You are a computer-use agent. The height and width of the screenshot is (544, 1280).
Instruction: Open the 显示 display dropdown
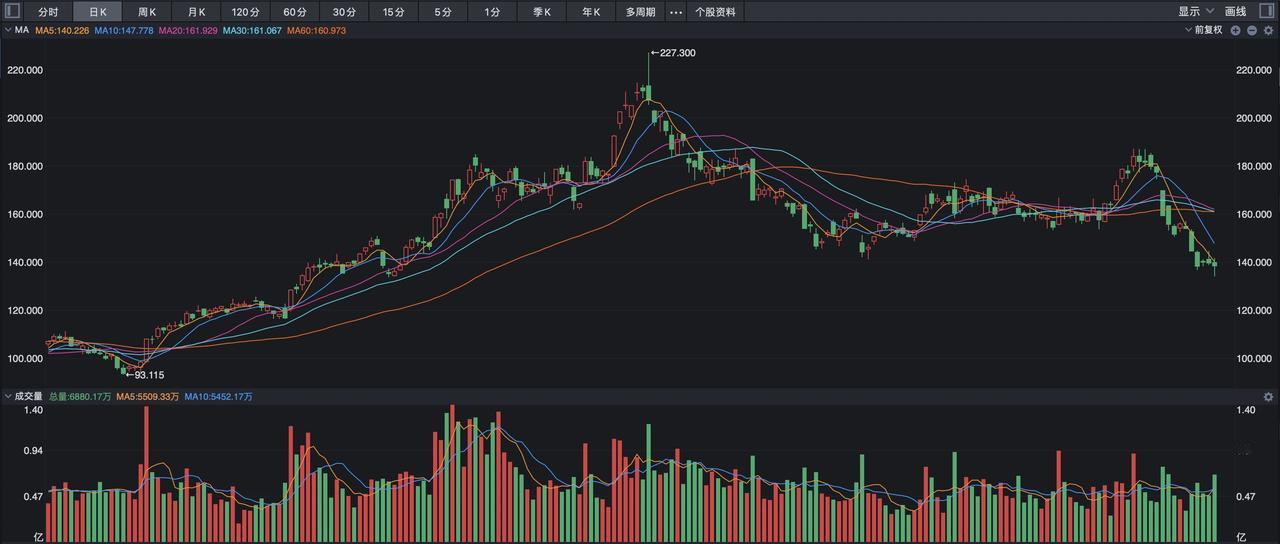[1195, 12]
